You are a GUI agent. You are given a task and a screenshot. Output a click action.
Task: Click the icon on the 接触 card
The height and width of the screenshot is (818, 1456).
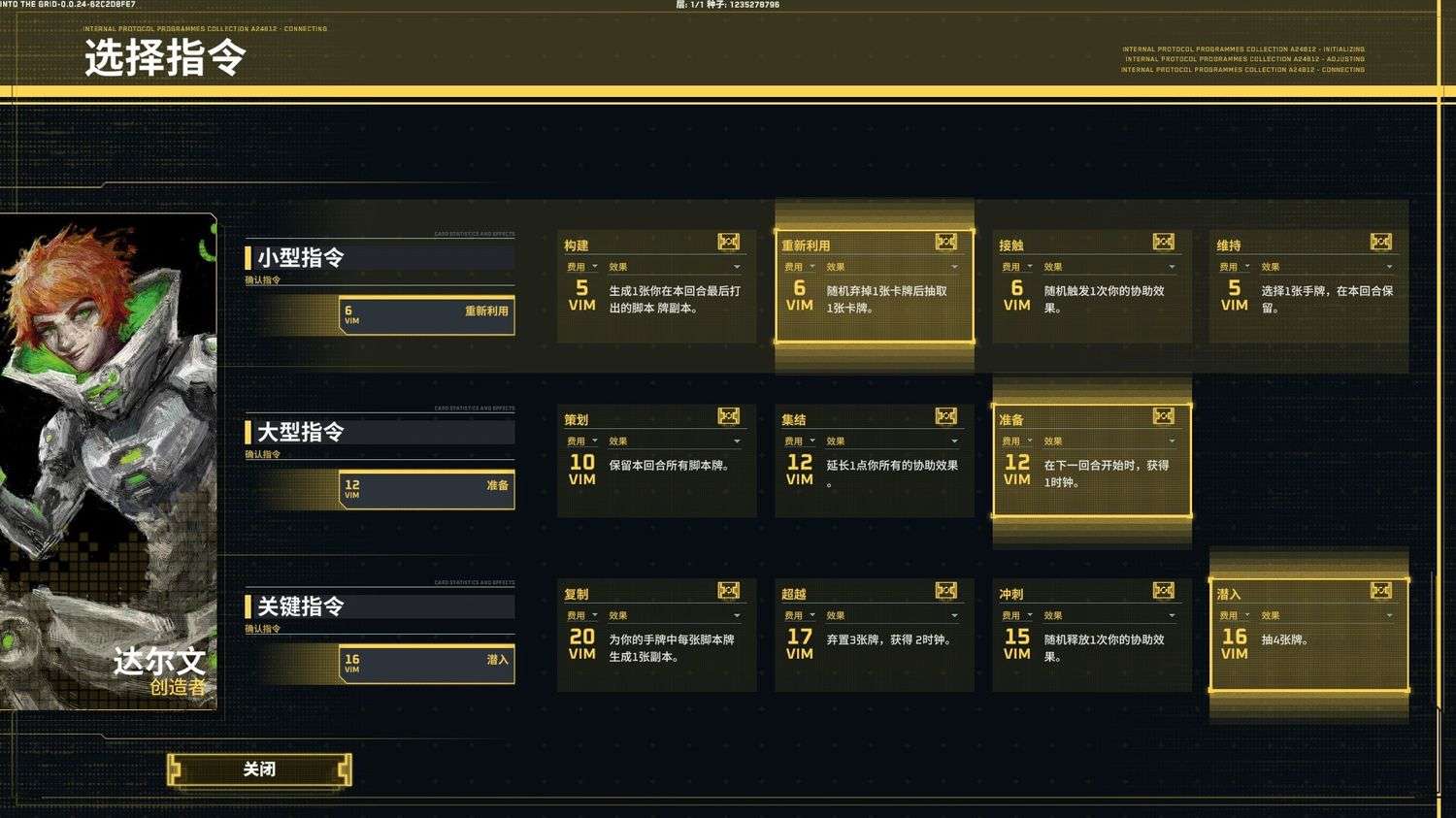click(x=1163, y=242)
